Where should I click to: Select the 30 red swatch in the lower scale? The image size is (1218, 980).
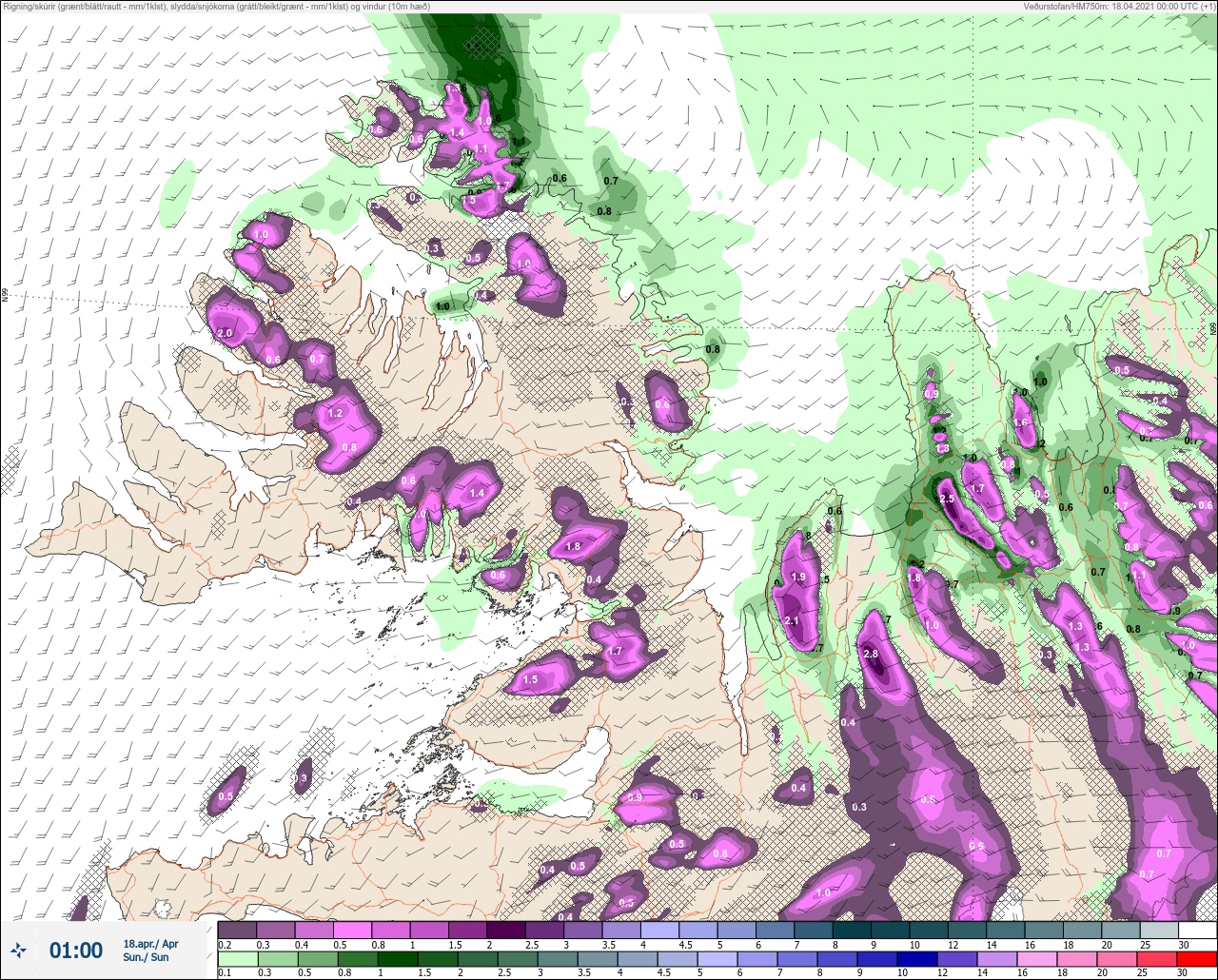coord(1197,959)
